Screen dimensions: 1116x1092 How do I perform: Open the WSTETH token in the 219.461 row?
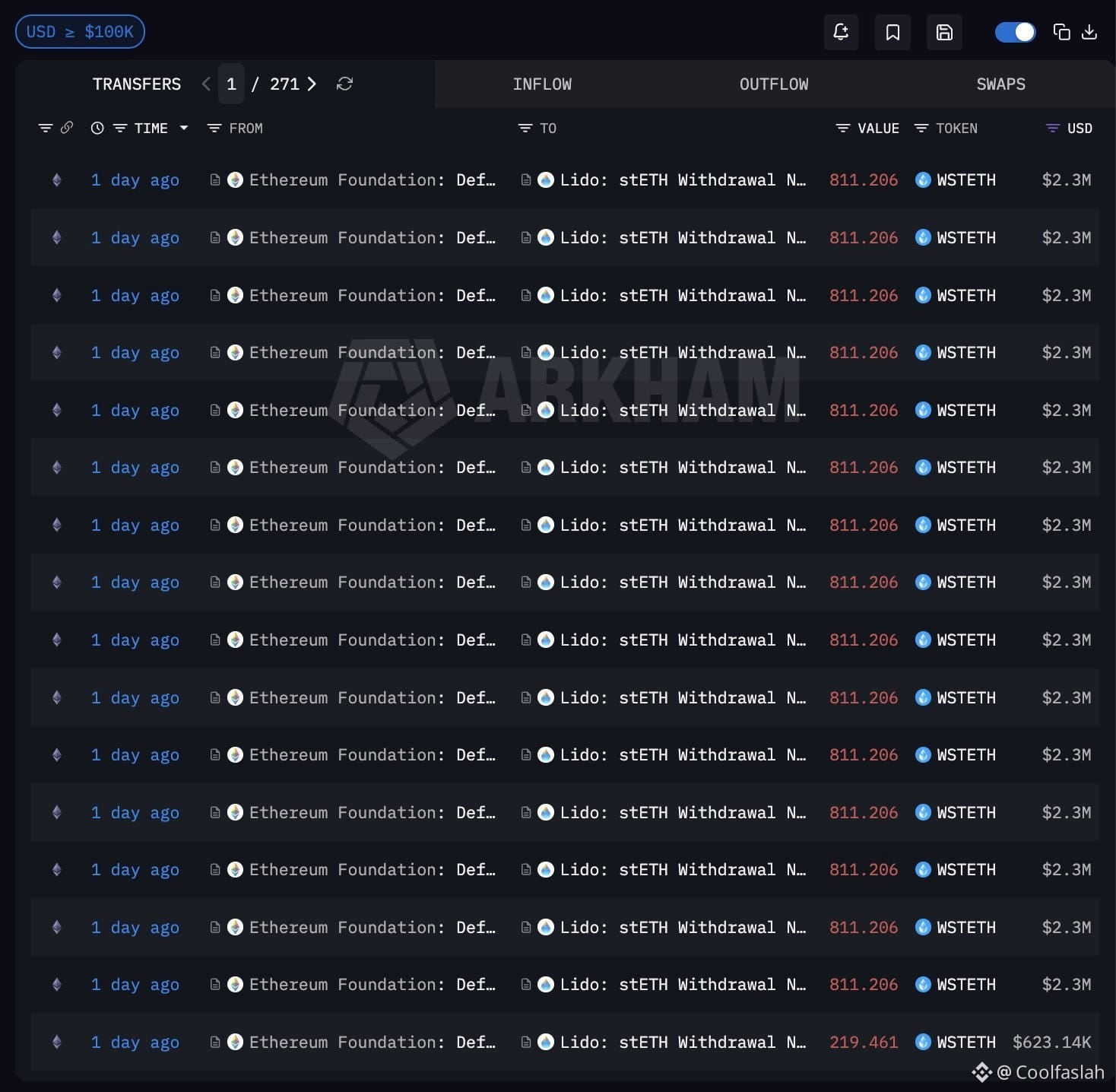(966, 1043)
